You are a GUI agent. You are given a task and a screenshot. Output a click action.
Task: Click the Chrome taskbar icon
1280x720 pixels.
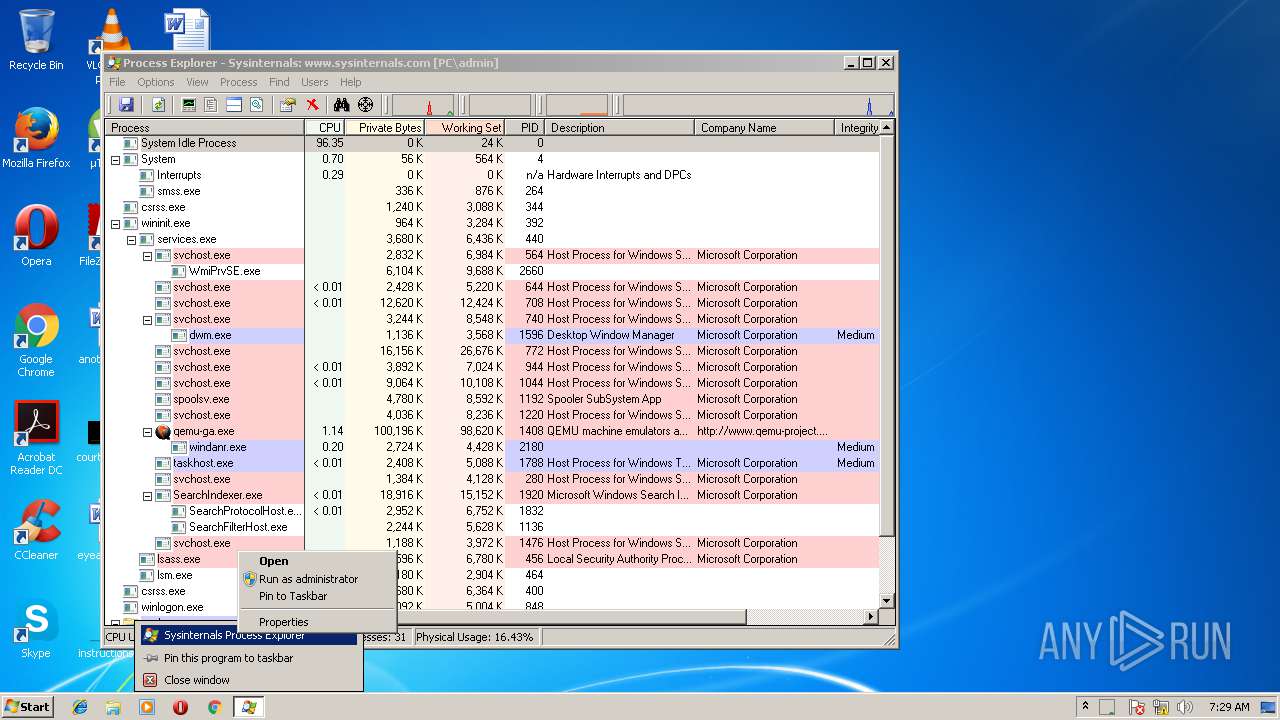point(214,707)
